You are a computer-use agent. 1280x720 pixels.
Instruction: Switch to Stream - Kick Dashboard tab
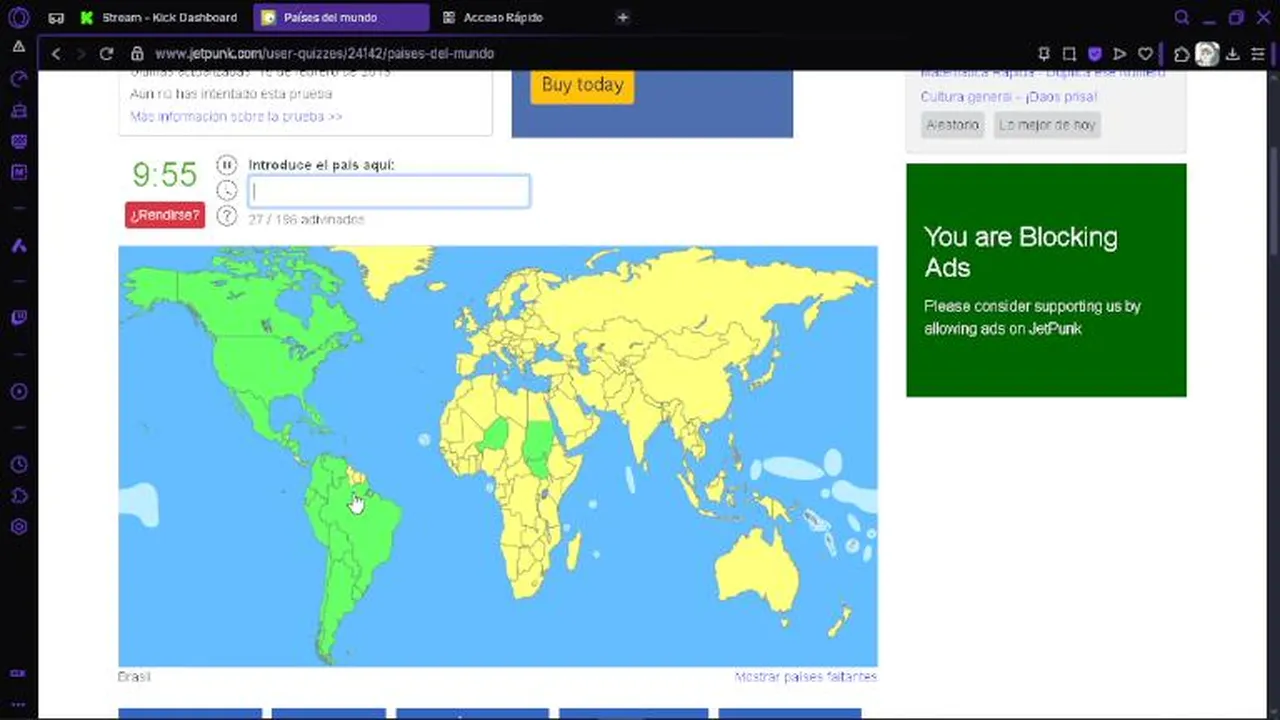point(160,17)
